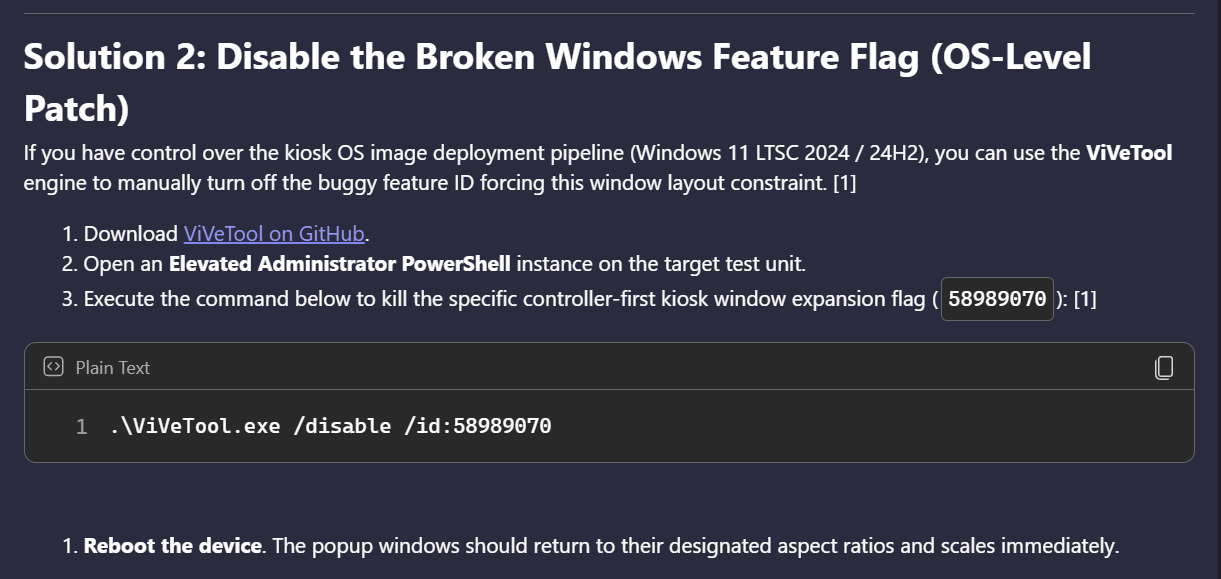Click the bold Elevated Administrator PowerShell text

pyautogui.click(x=340, y=264)
